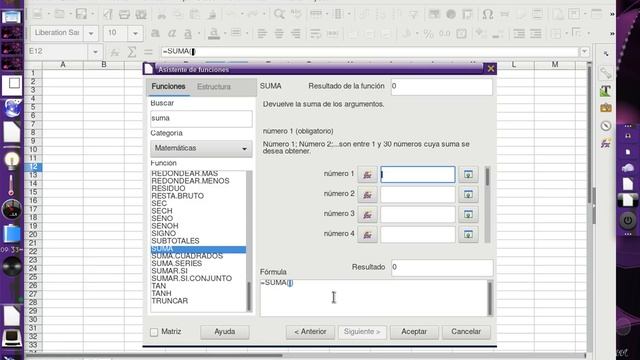Open sidebar Navigator compass icon
The height and width of the screenshot is (360, 640).
[x=605, y=126]
